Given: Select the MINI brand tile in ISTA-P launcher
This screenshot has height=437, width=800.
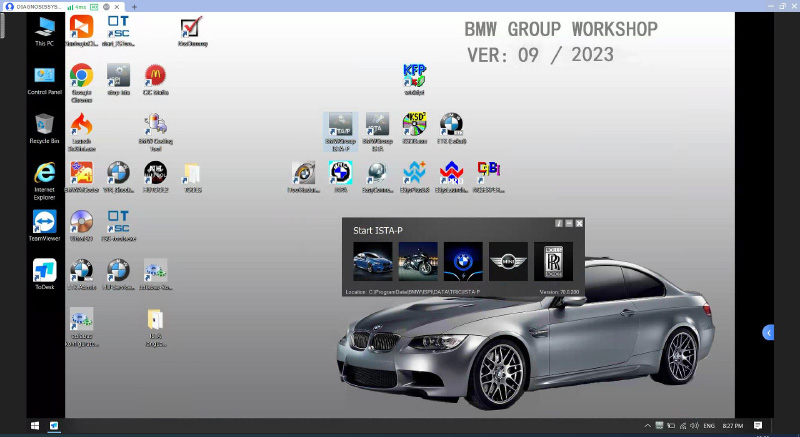Looking at the screenshot, I should pyautogui.click(x=508, y=261).
